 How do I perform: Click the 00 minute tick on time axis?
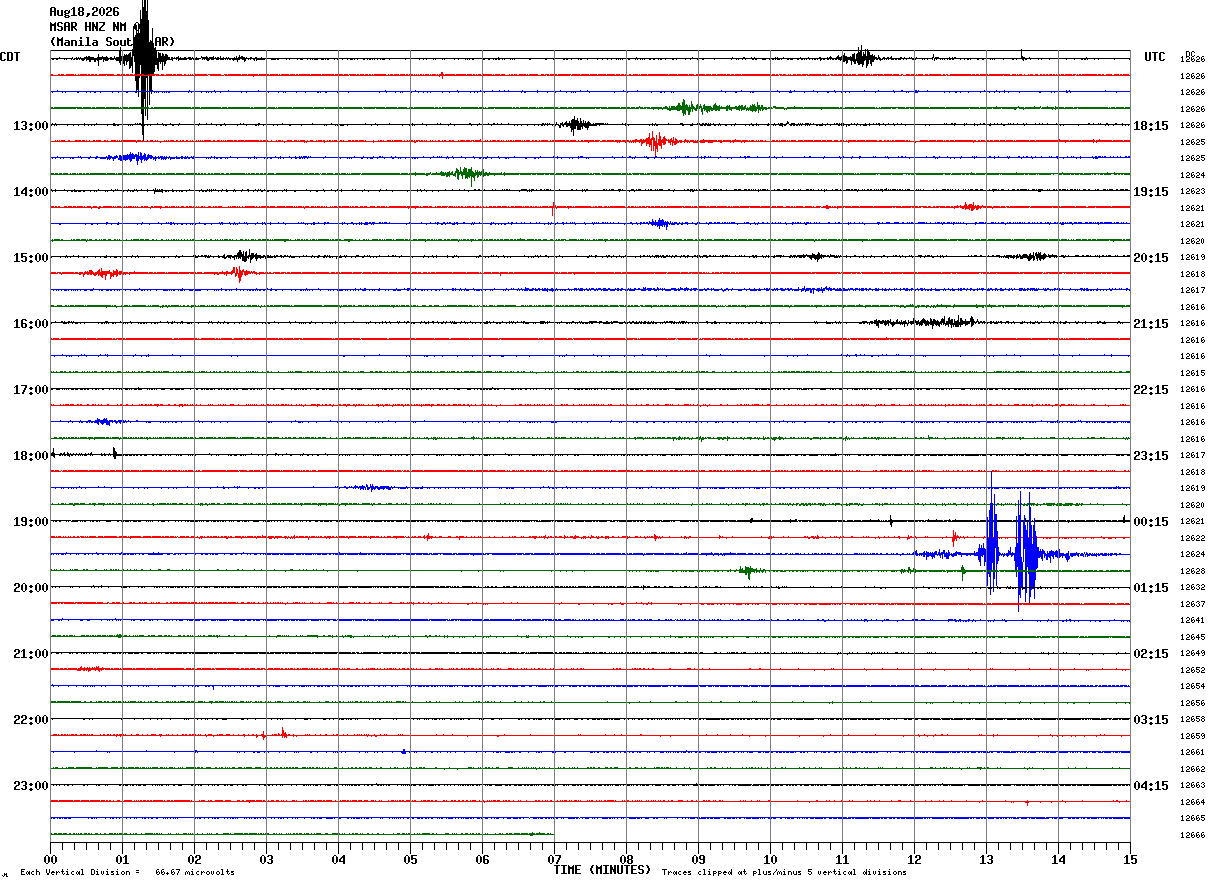pyautogui.click(x=50, y=859)
